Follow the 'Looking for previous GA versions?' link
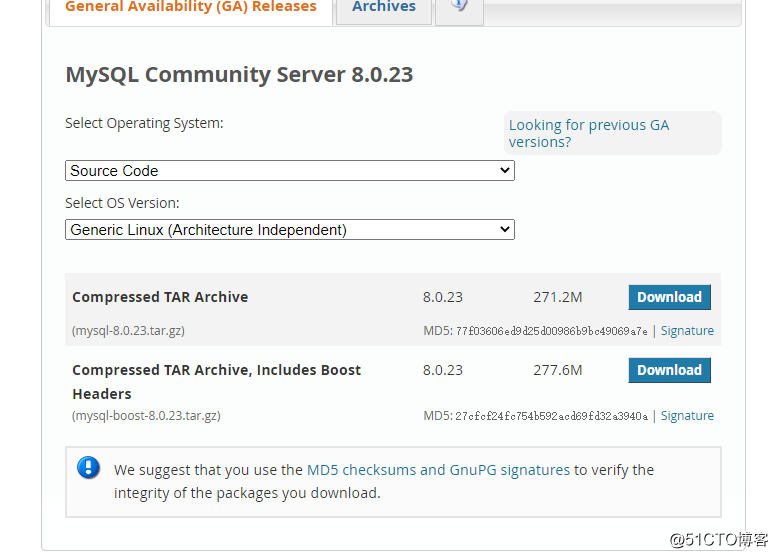 pyautogui.click(x=589, y=133)
